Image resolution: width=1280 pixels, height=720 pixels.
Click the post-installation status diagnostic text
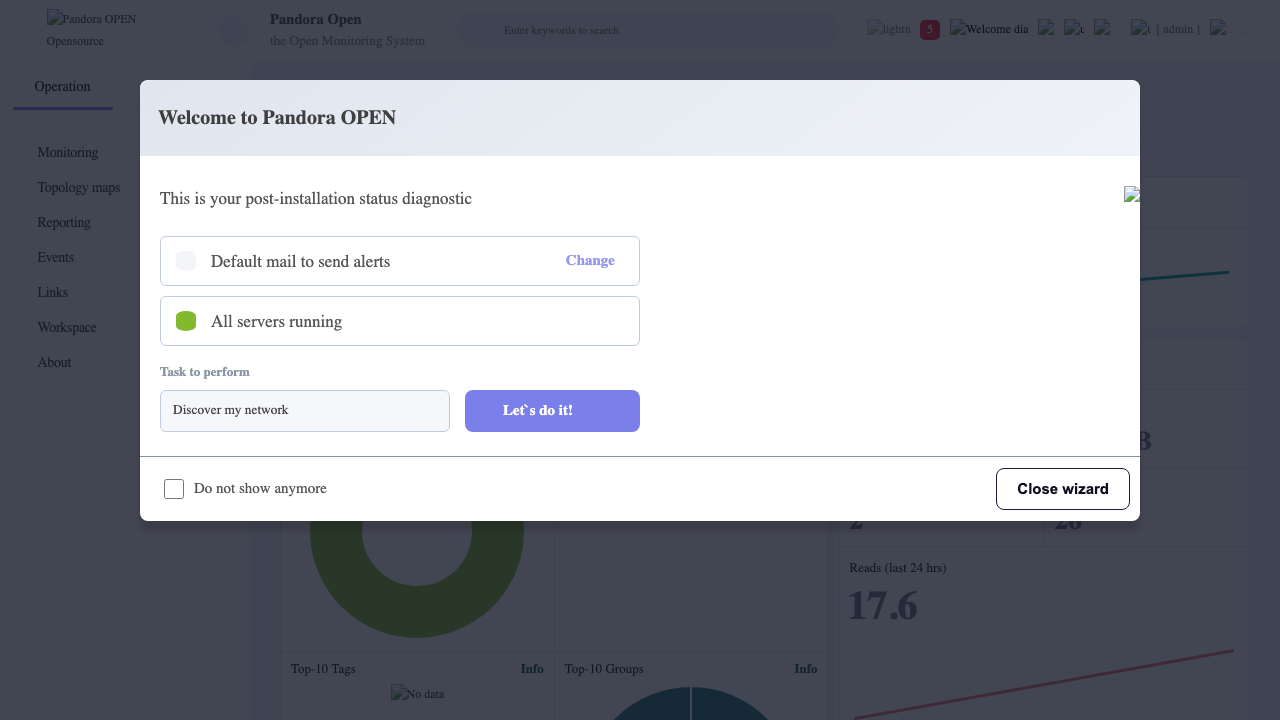(316, 198)
